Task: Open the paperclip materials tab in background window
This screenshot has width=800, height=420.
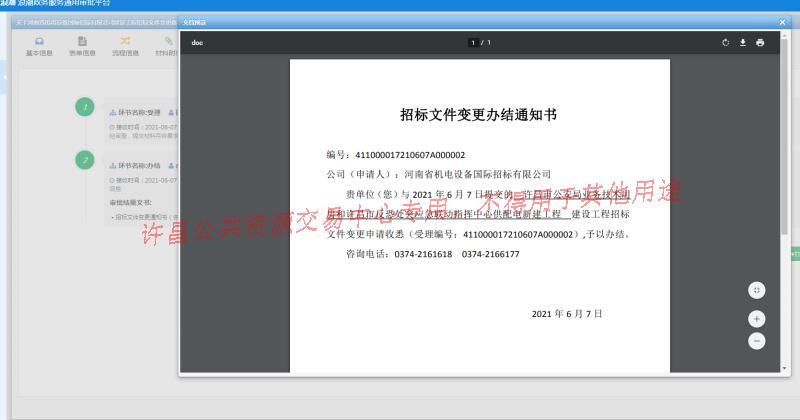Action: pos(167,46)
